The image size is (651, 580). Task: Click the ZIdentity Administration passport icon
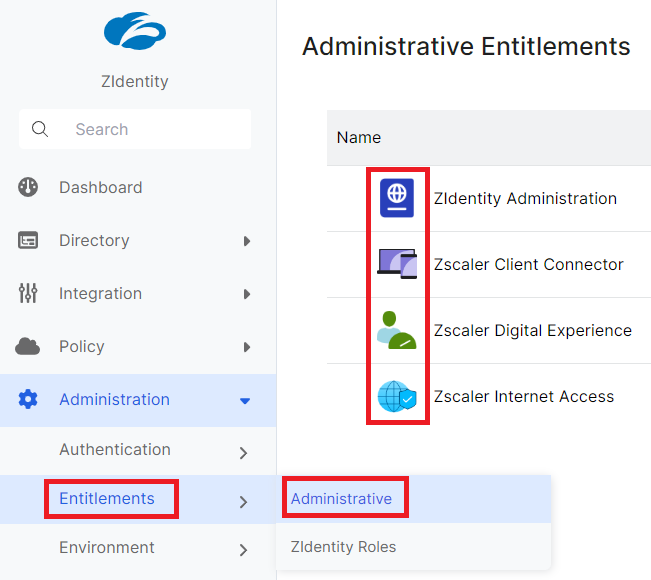397,198
